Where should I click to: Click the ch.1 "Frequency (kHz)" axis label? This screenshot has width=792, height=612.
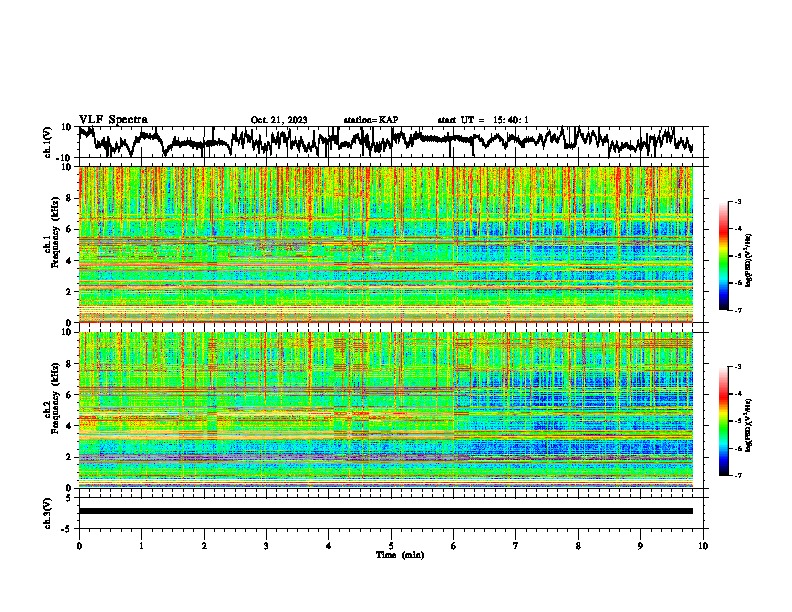tap(55, 233)
